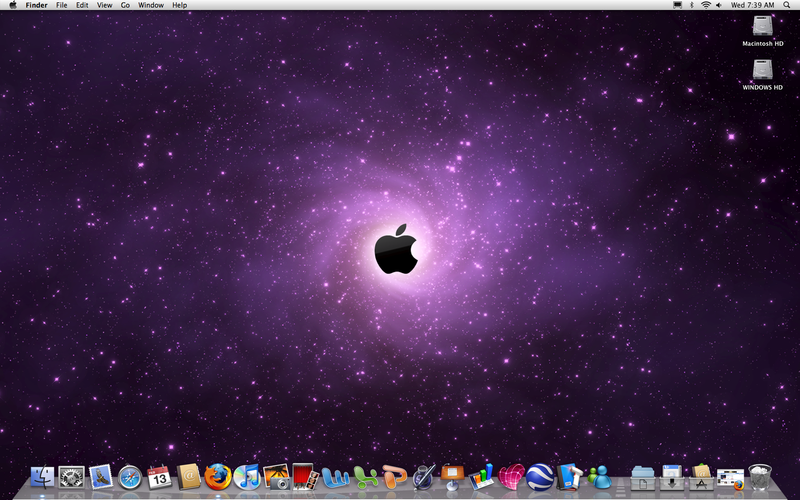Open Bluetooth status menu
The width and height of the screenshot is (800, 500).
point(692,5)
